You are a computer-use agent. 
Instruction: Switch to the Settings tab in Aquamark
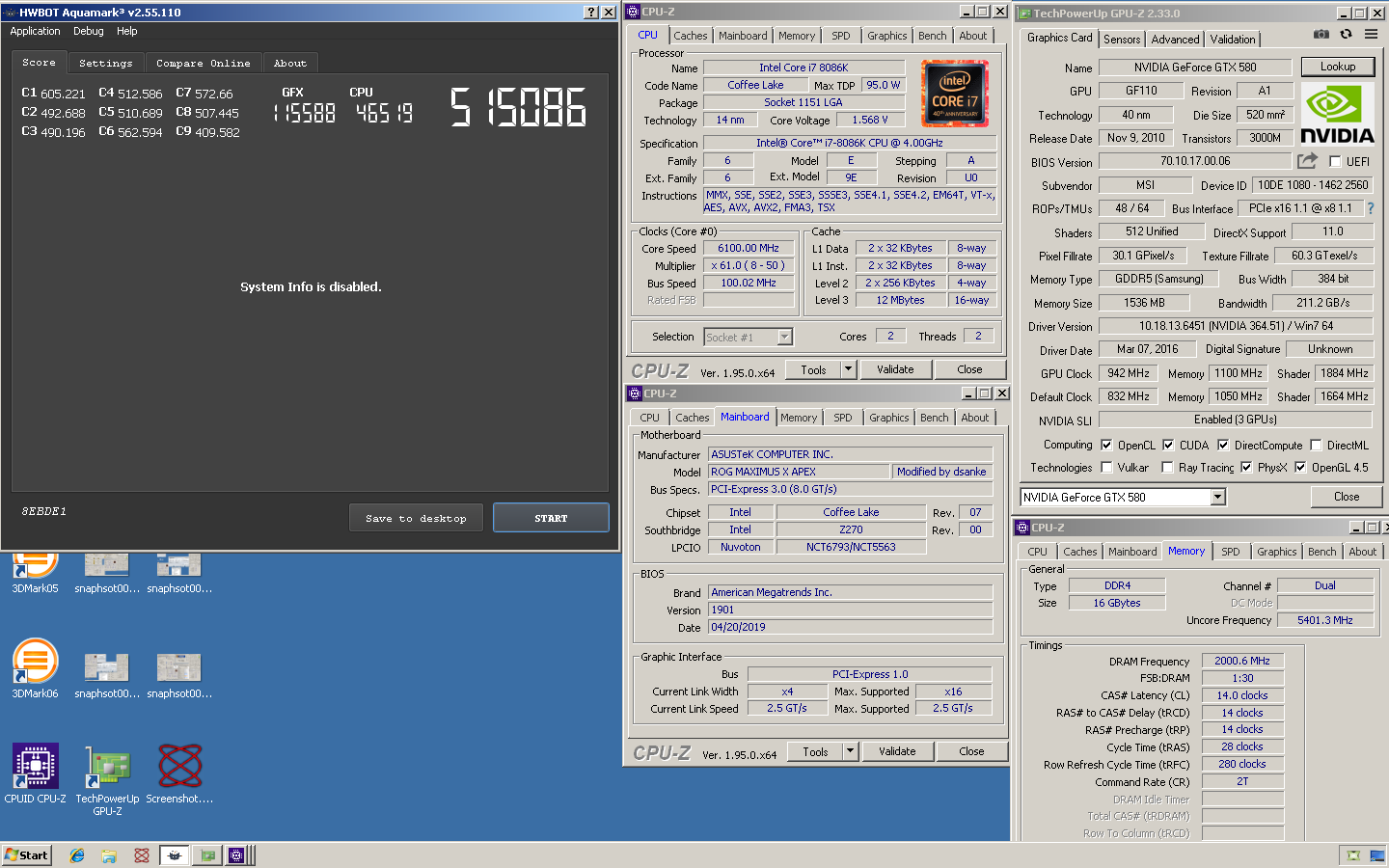point(105,63)
